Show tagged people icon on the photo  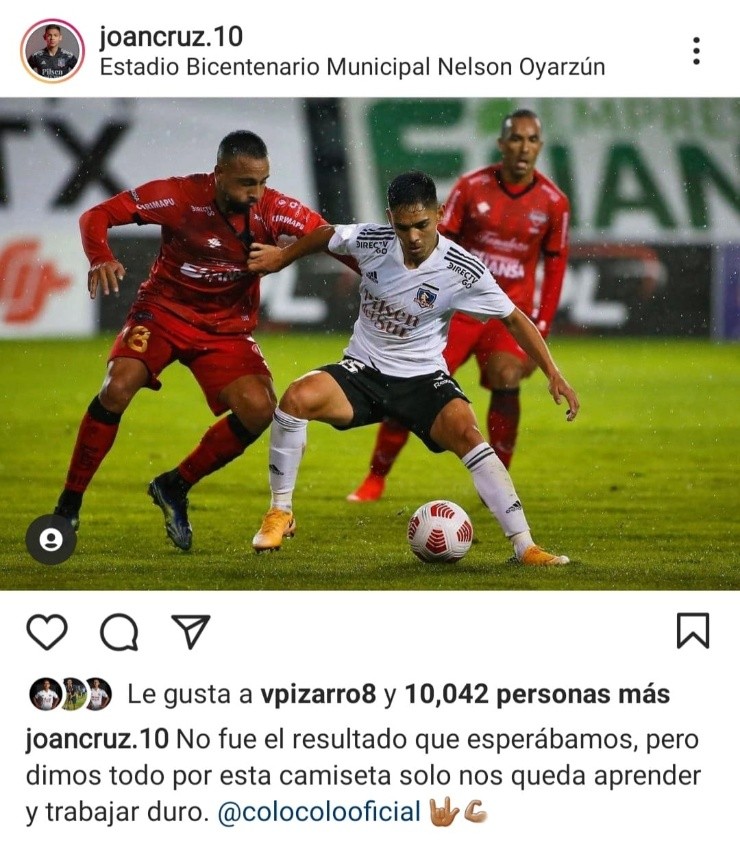51,539
